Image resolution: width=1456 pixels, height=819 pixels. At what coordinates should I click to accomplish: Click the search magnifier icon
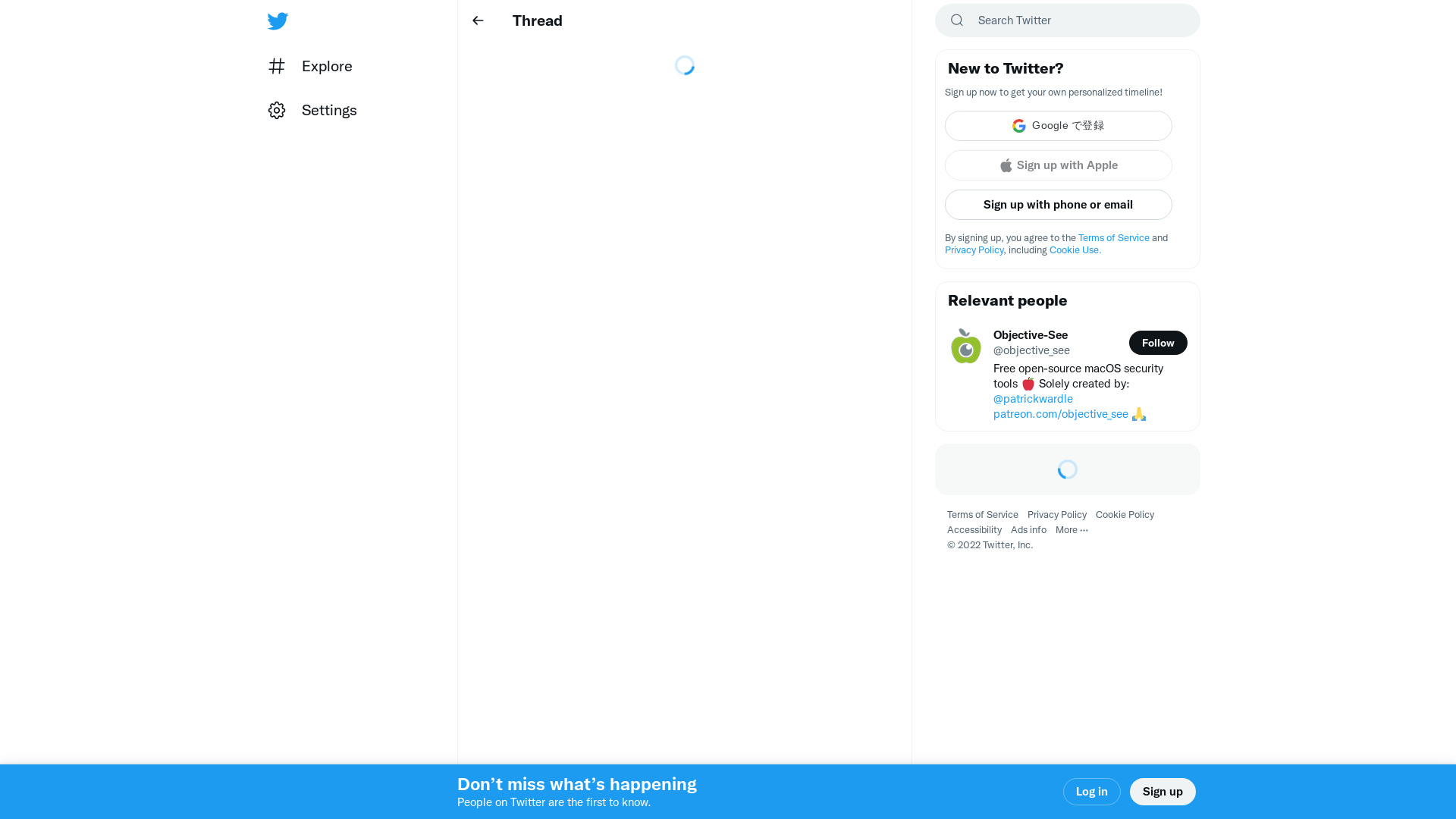click(x=956, y=20)
